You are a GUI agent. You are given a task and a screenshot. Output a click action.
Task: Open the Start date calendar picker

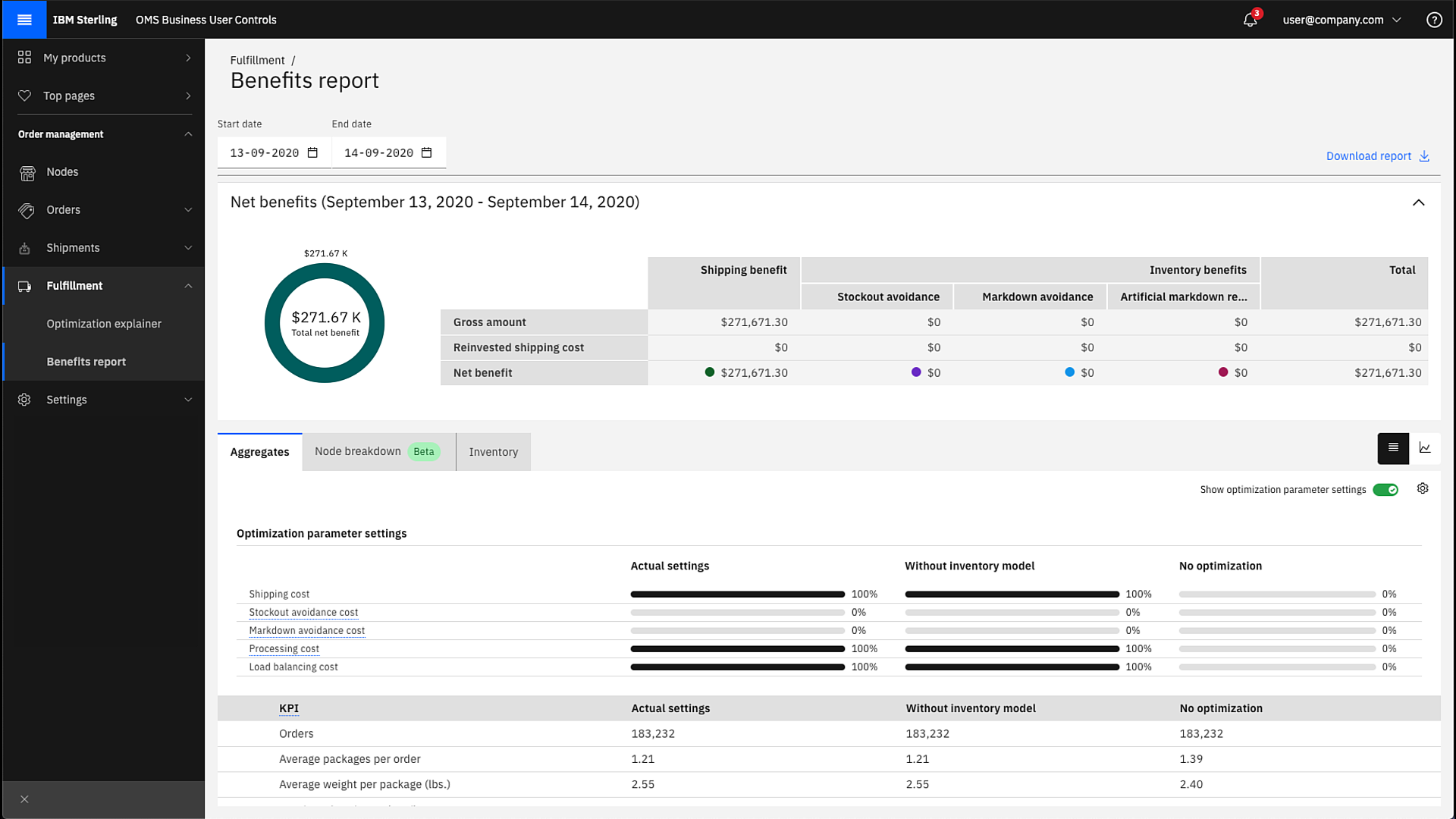tap(312, 153)
